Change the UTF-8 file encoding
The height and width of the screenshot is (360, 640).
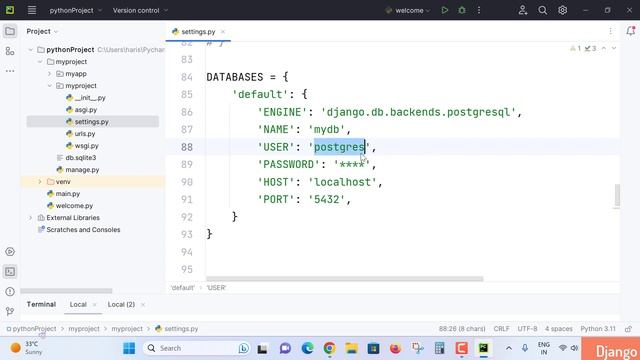[x=527, y=329]
